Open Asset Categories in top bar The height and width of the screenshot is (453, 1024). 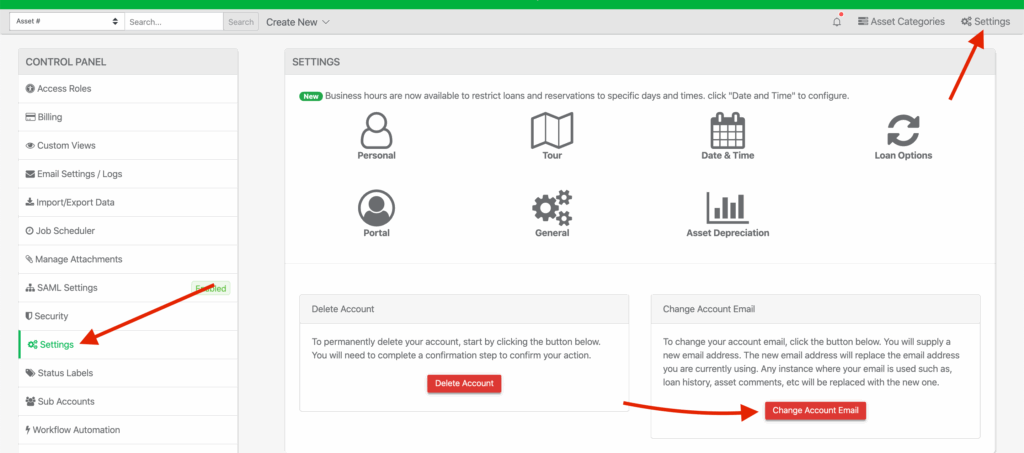901,22
